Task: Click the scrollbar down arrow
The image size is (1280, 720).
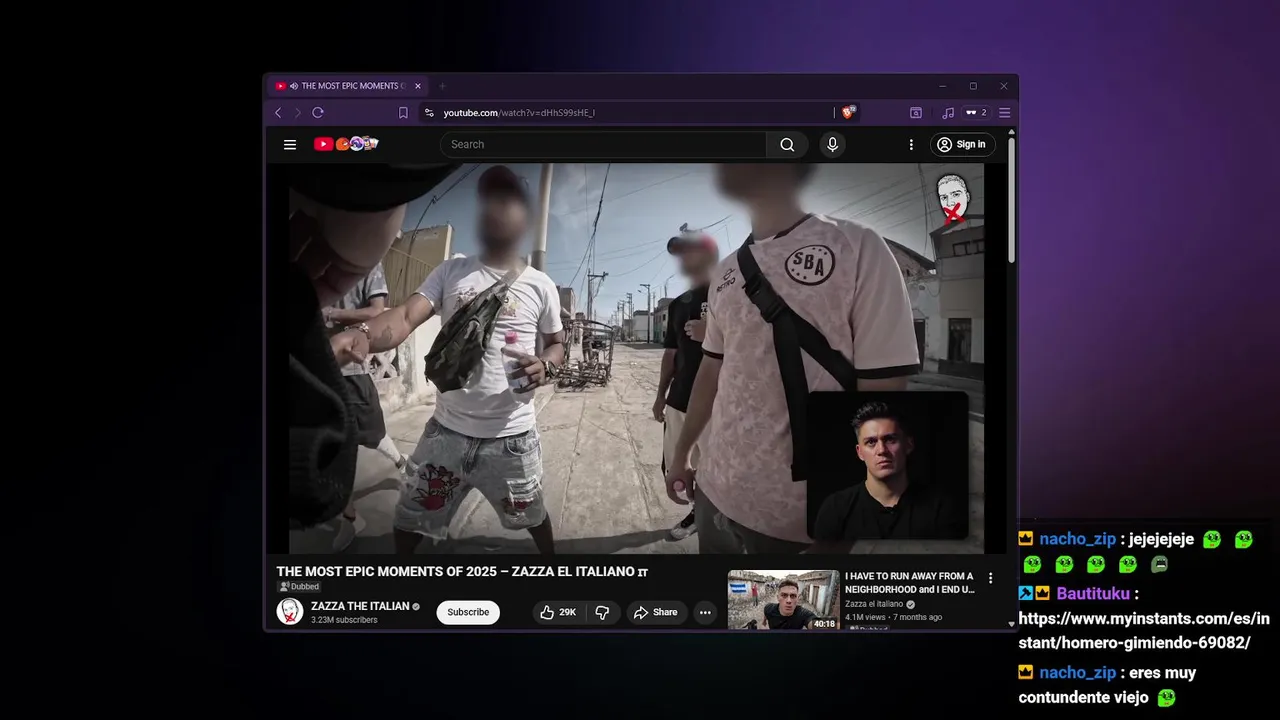Action: pyautogui.click(x=1012, y=624)
